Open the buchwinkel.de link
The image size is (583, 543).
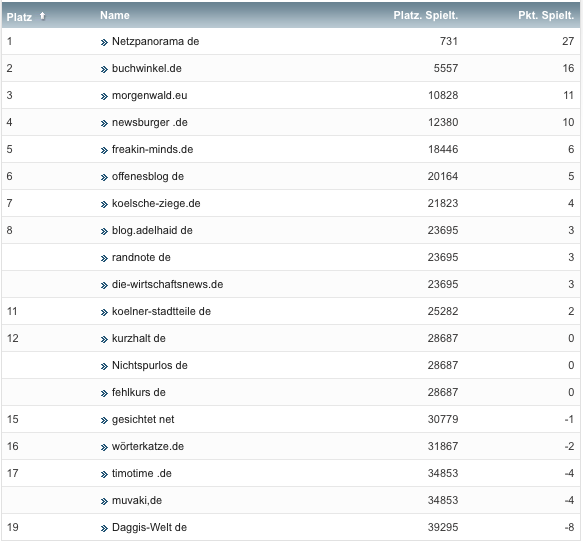[x=147, y=68]
